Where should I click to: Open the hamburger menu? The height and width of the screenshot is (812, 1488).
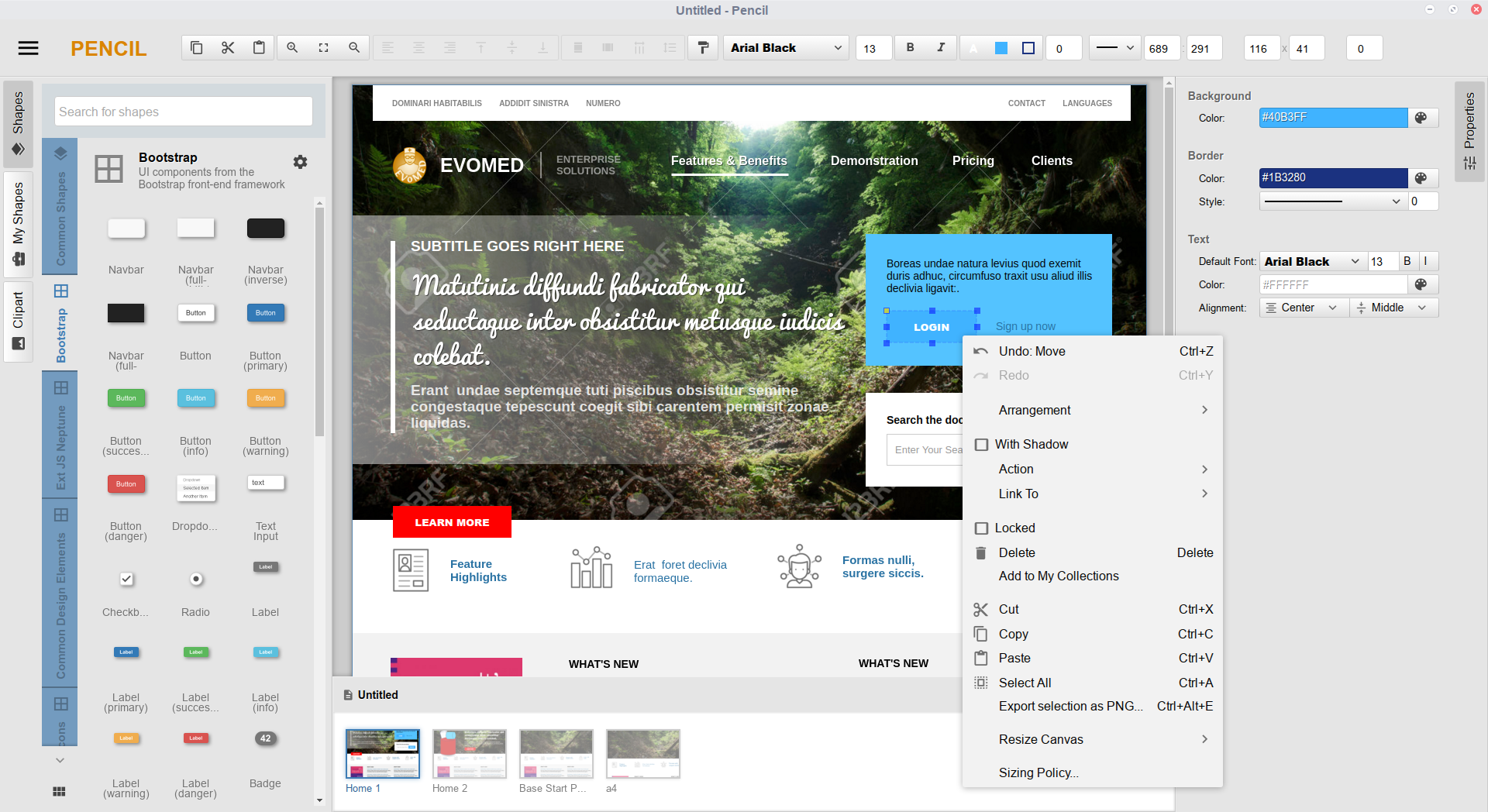[x=28, y=47]
